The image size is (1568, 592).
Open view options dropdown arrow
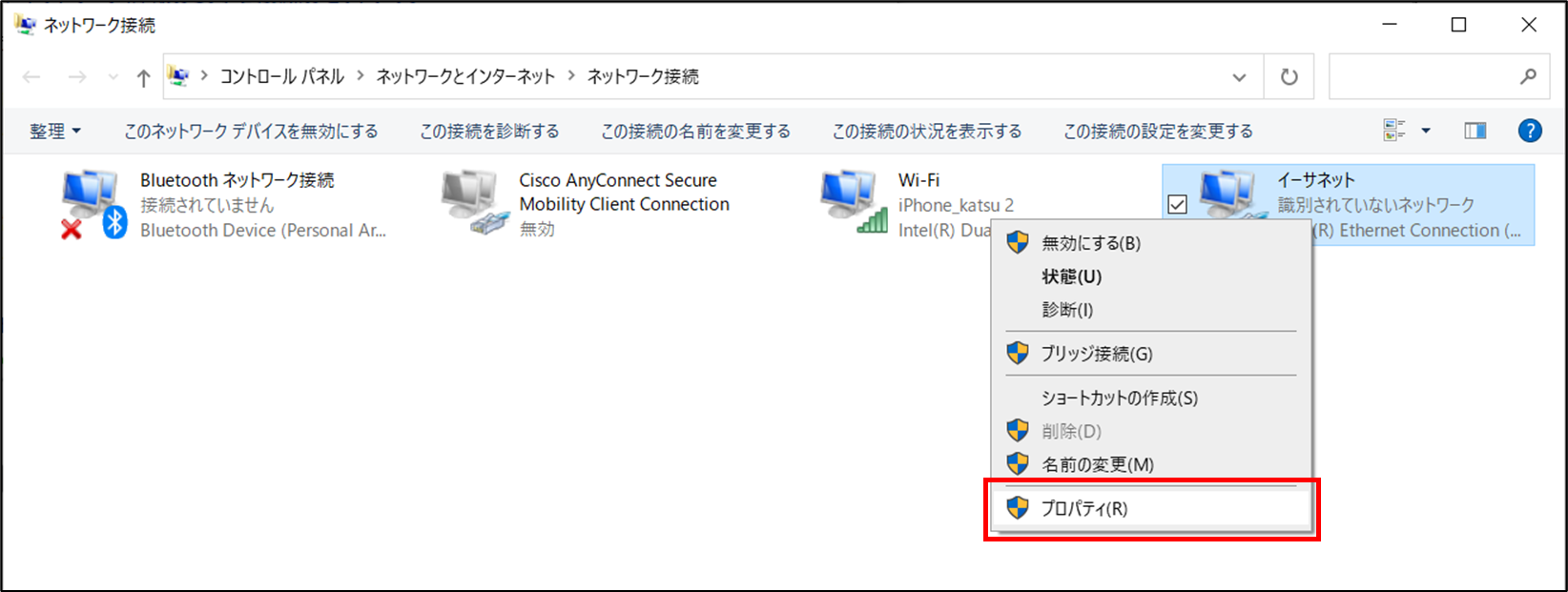(x=1426, y=131)
